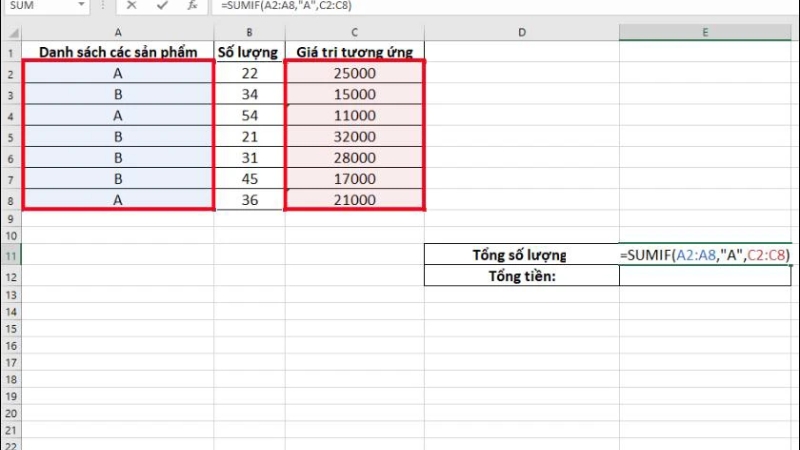This screenshot has width=800, height=450.
Task: Select column D header
Action: [521, 32]
